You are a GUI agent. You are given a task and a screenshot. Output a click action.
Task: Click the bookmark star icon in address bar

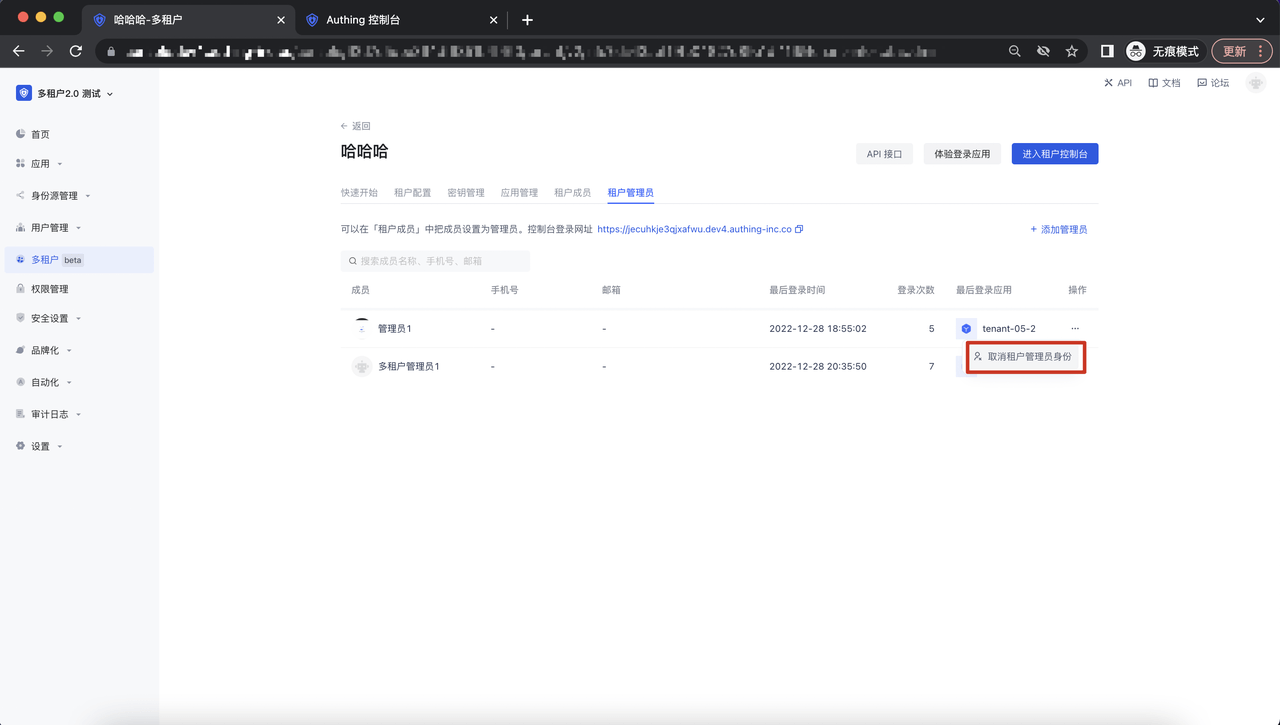click(x=1072, y=51)
